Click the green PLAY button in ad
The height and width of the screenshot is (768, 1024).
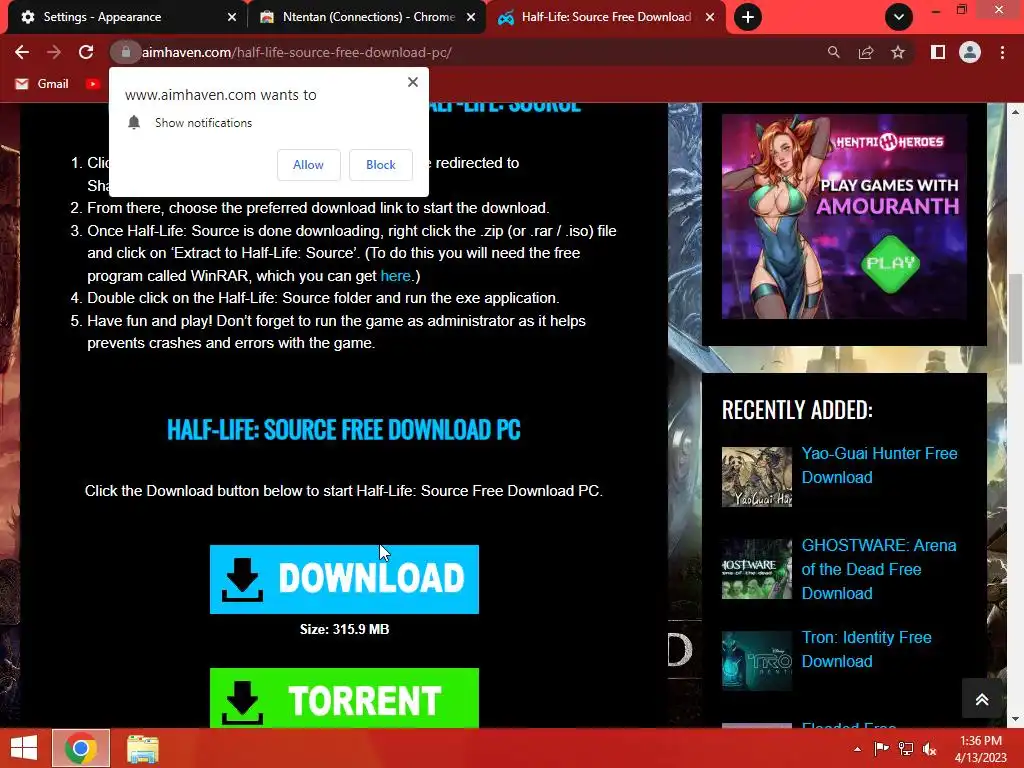pyautogui.click(x=890, y=263)
